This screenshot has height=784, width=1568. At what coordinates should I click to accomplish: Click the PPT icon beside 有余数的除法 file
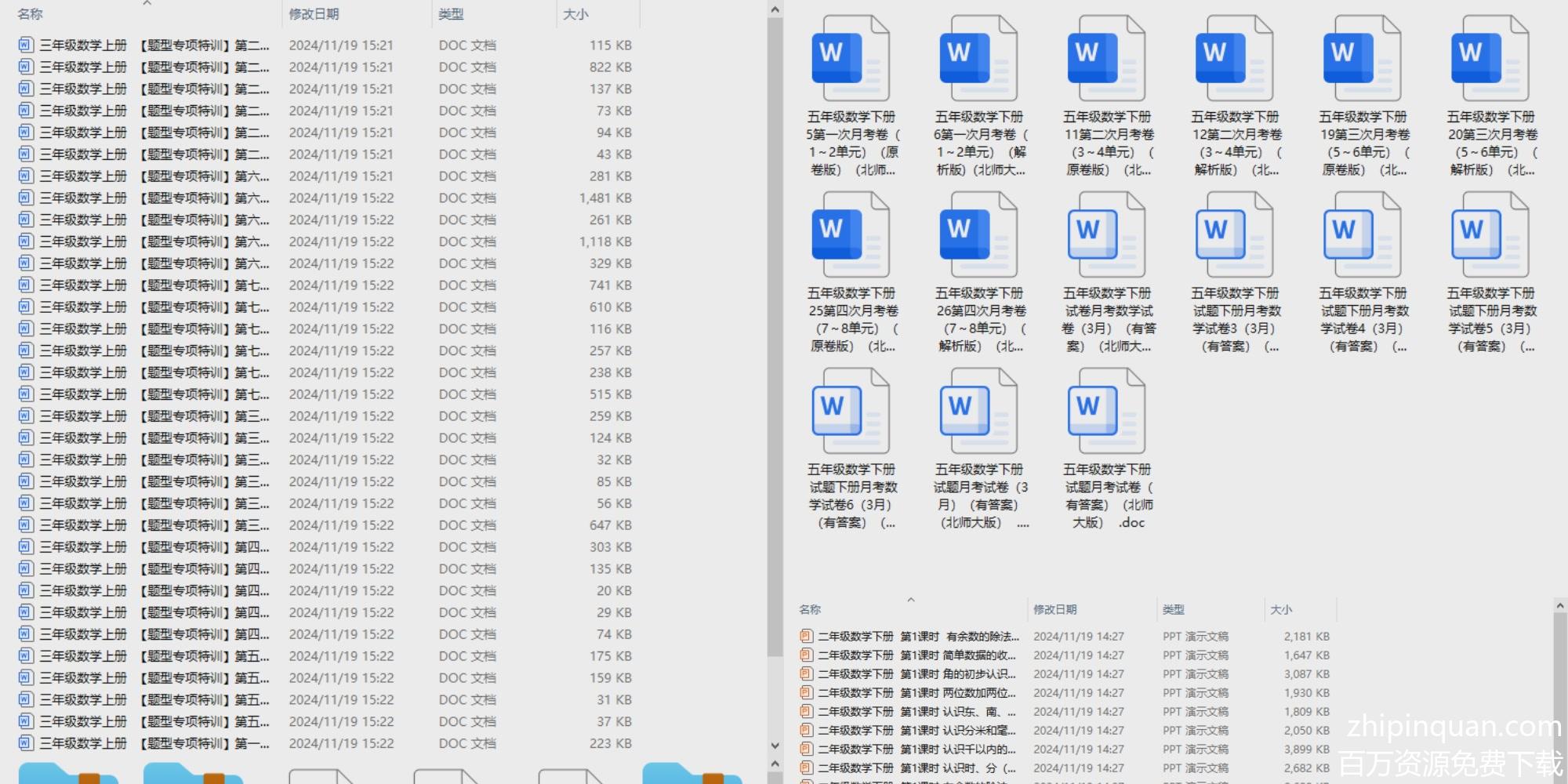[806, 637]
